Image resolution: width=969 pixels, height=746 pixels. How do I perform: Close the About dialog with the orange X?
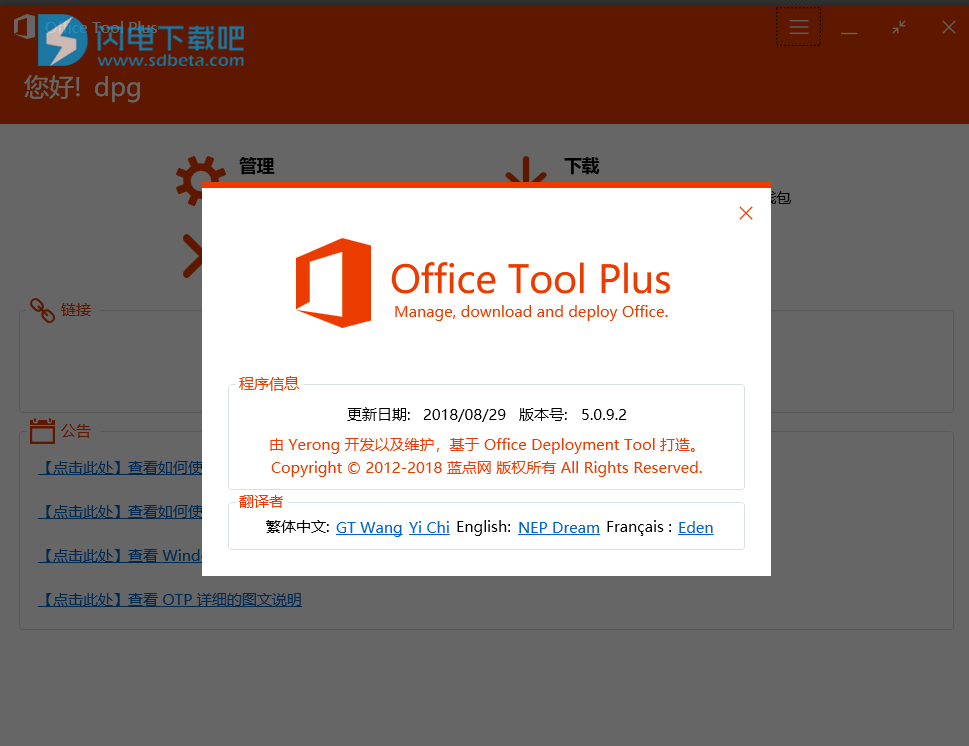(x=745, y=213)
